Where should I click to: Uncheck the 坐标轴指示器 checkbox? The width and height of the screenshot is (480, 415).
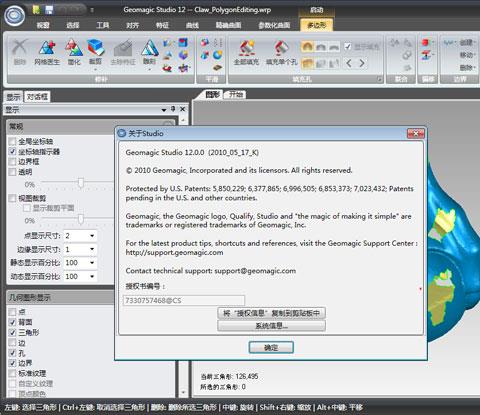pyautogui.click(x=12, y=152)
